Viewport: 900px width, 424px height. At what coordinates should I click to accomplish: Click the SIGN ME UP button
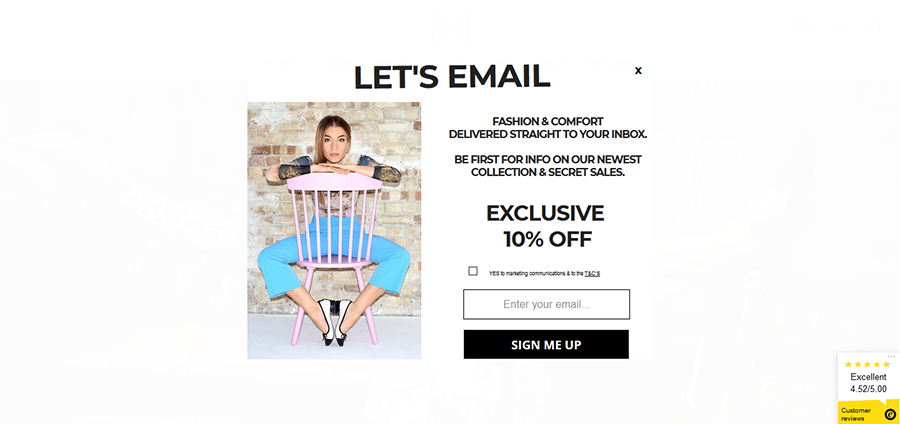(x=546, y=344)
